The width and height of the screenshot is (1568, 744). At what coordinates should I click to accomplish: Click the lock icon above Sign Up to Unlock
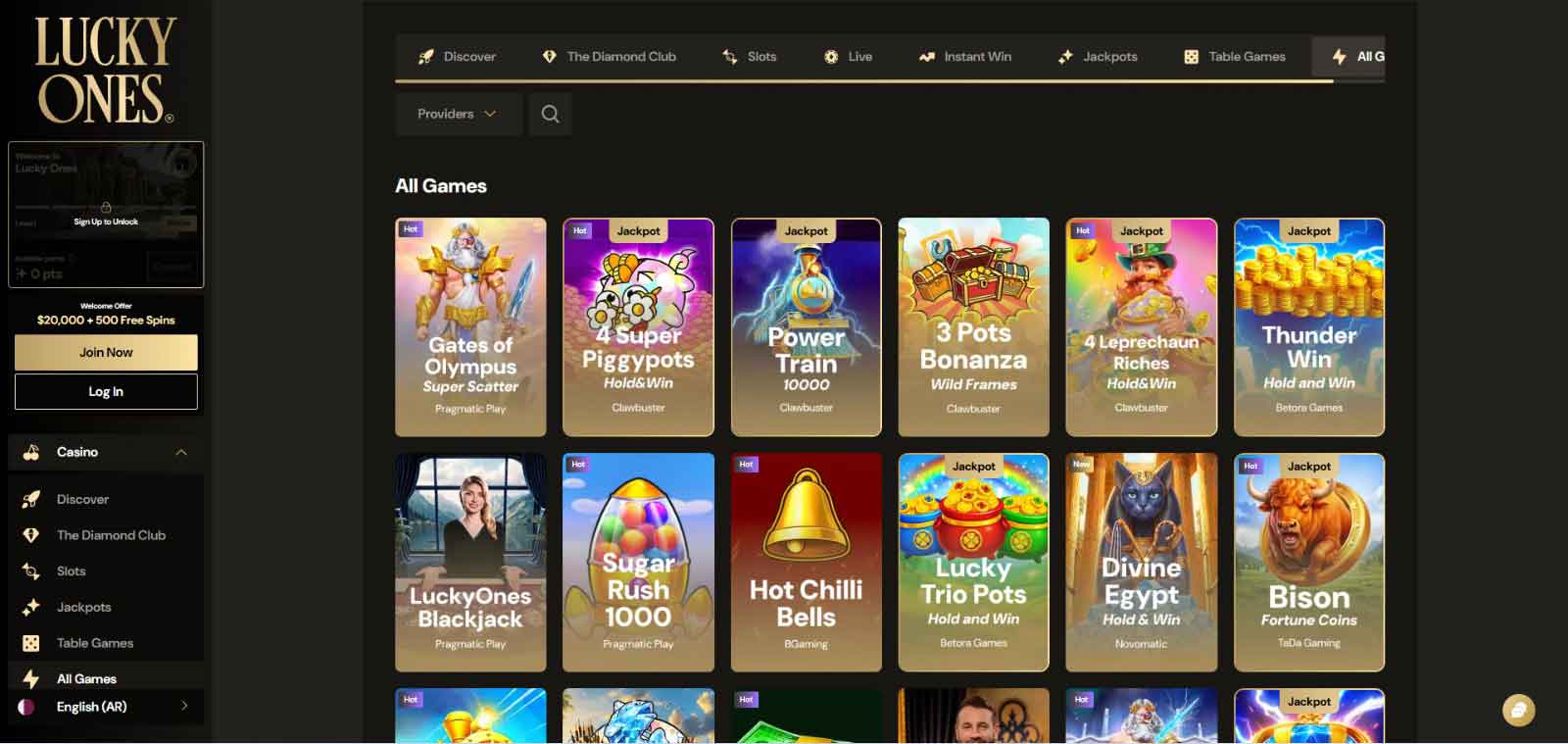coord(106,207)
